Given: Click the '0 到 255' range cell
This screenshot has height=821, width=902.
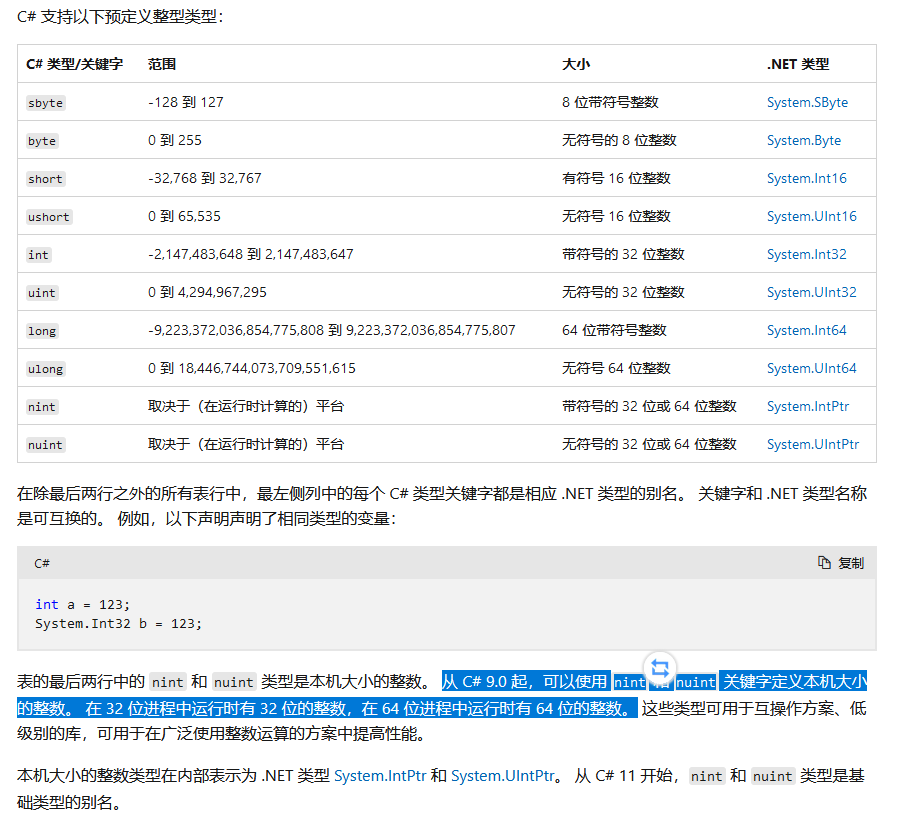Looking at the screenshot, I should [x=175, y=140].
